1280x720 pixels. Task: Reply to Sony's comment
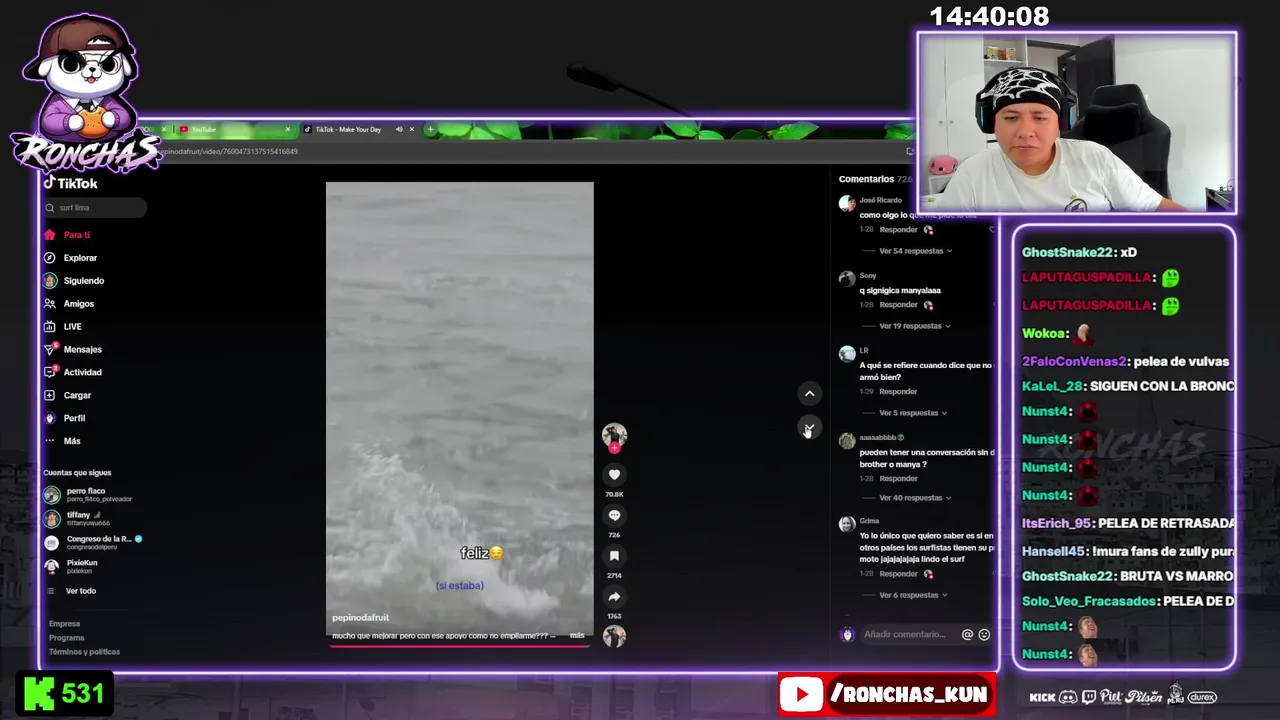pyautogui.click(x=898, y=305)
